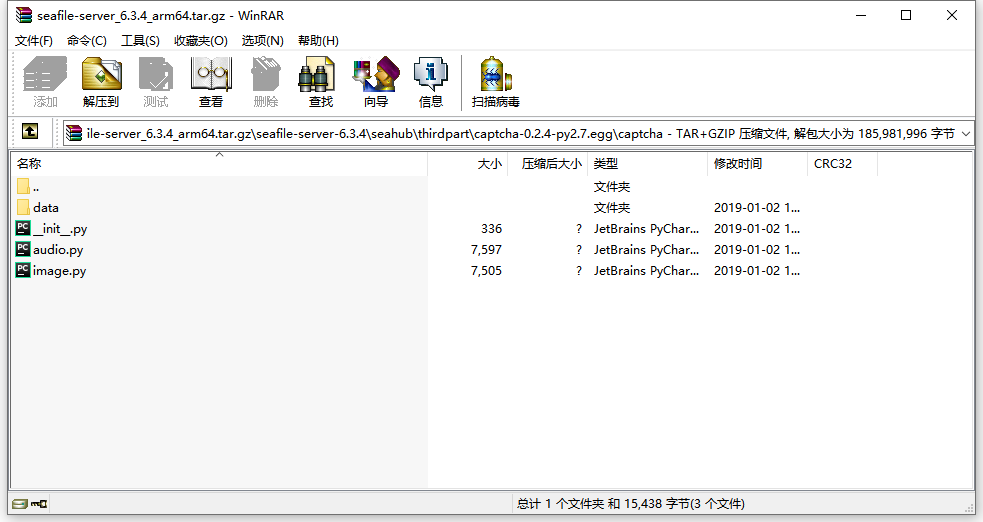Click the 删除 (Delete) toolbar icon
This screenshot has height=522, width=983.
(x=266, y=82)
